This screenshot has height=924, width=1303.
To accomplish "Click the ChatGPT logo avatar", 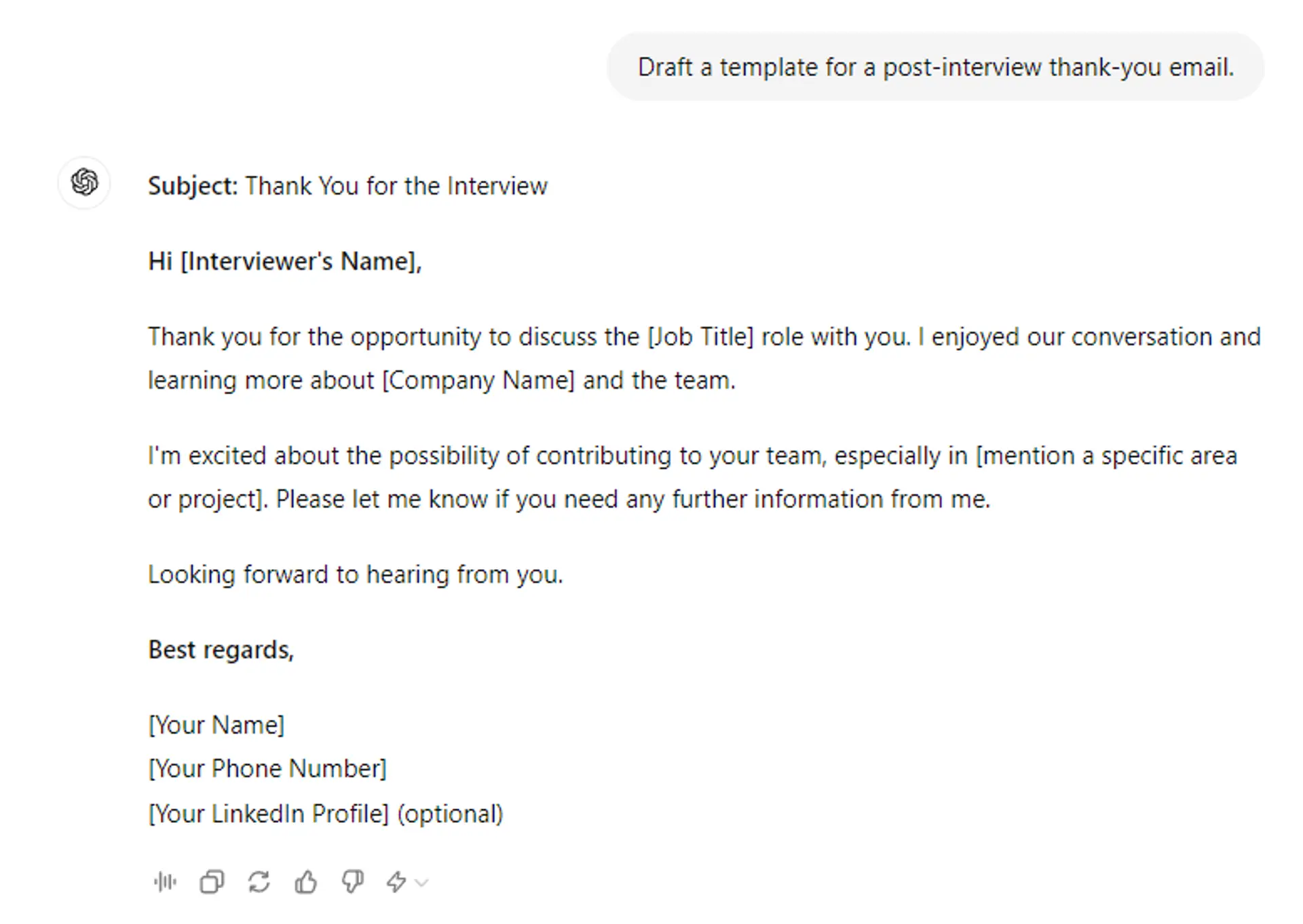I will point(84,182).
